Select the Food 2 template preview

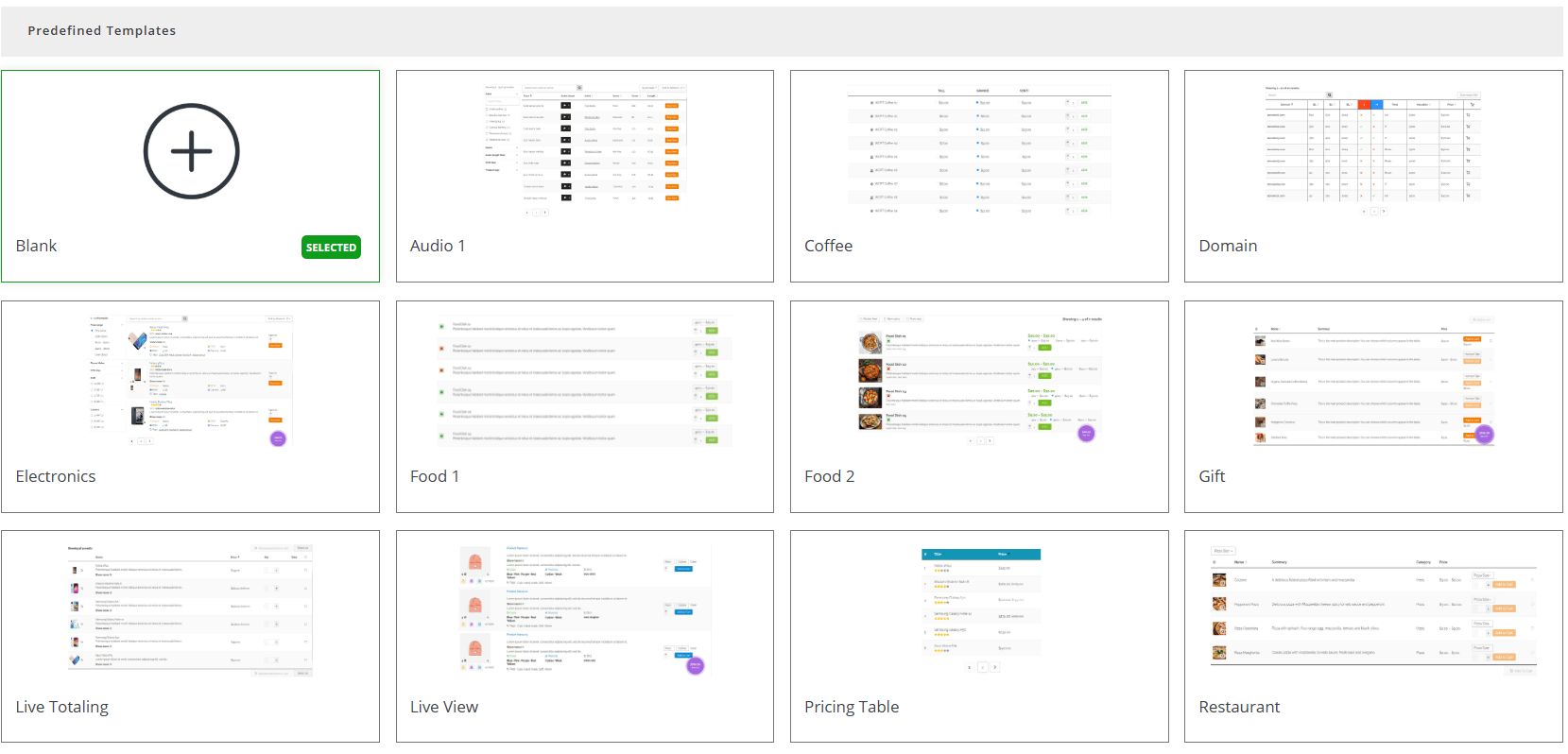tap(979, 381)
